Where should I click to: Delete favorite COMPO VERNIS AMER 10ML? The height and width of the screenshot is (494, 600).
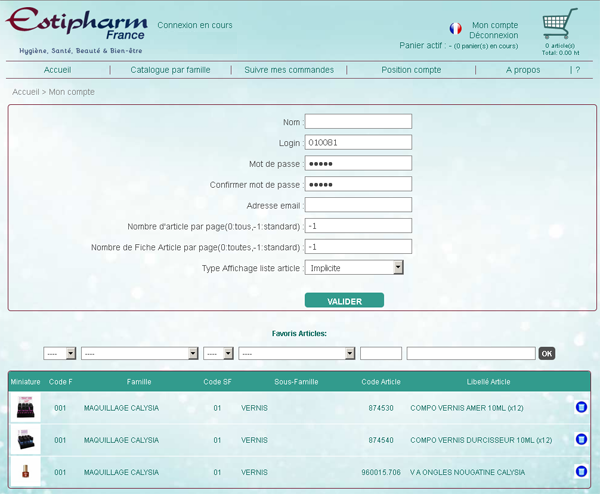tap(581, 407)
